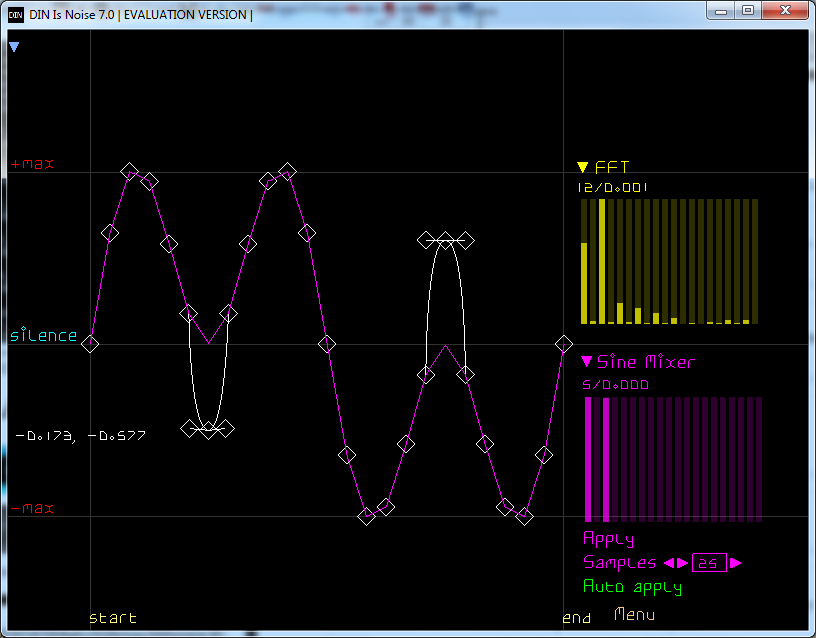
Task: Select the waveform vertex at the start line
Action: tap(90, 344)
